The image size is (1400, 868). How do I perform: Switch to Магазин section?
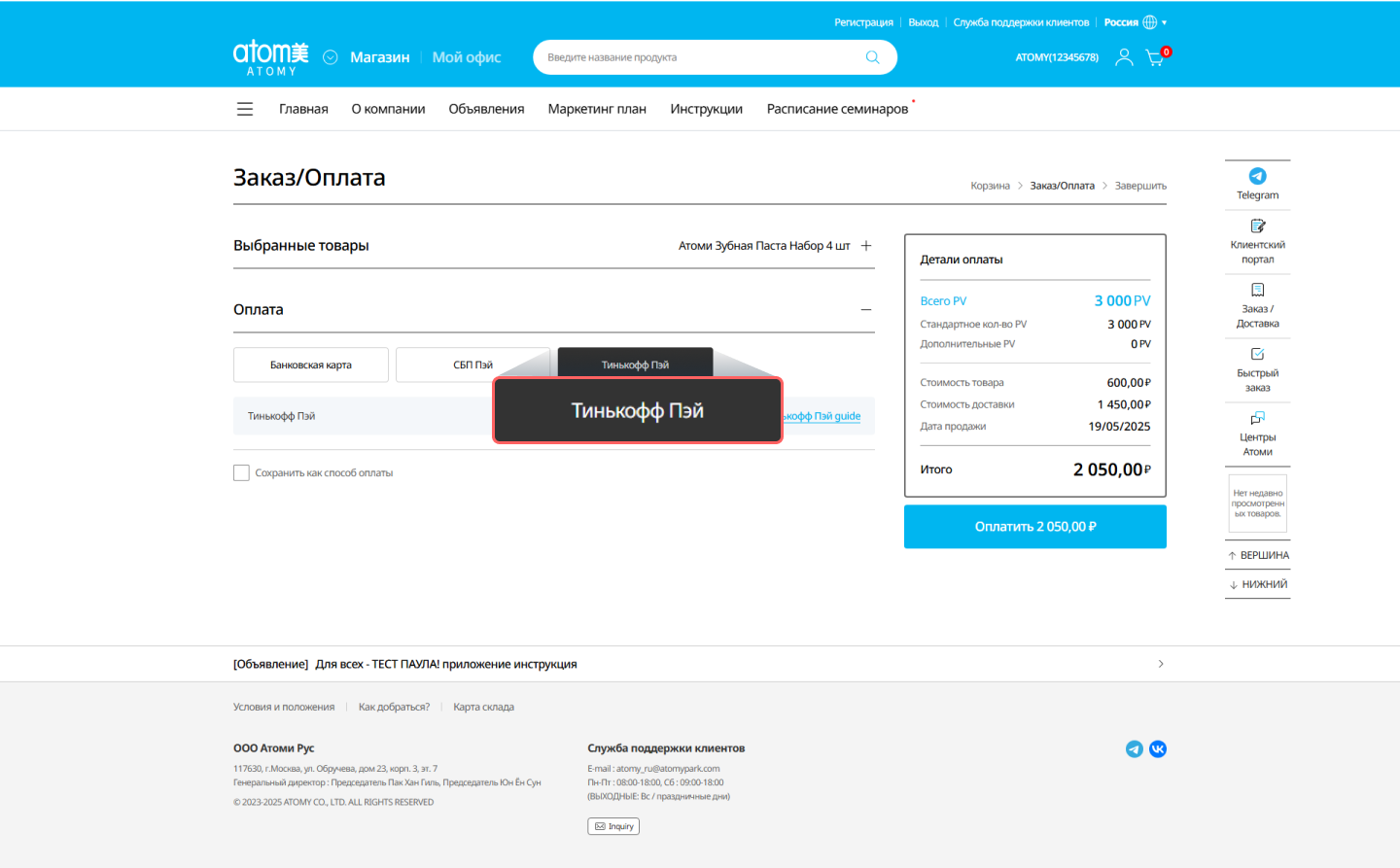coord(379,57)
